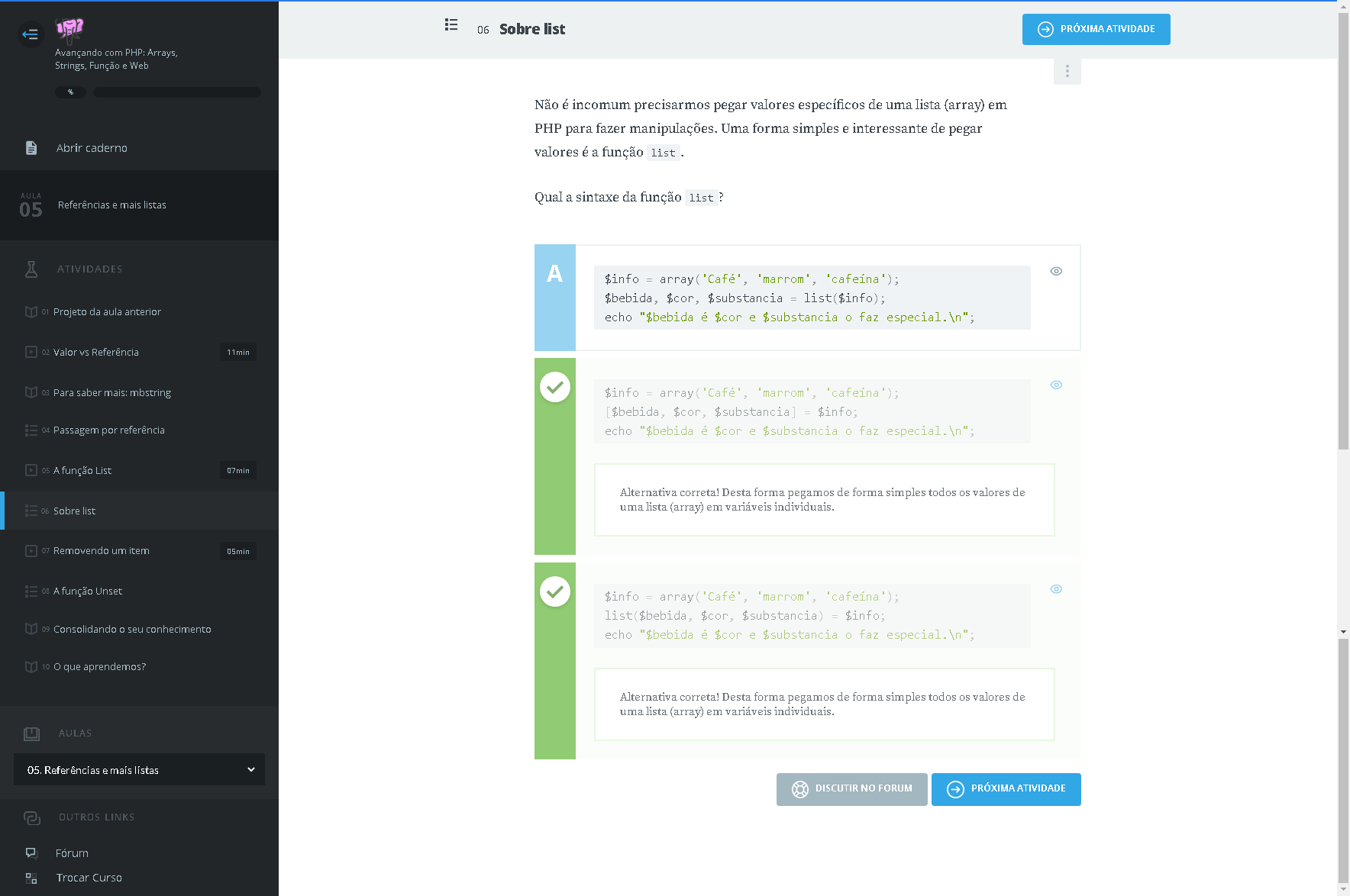Toggle eye icon on alternative A

(1056, 271)
